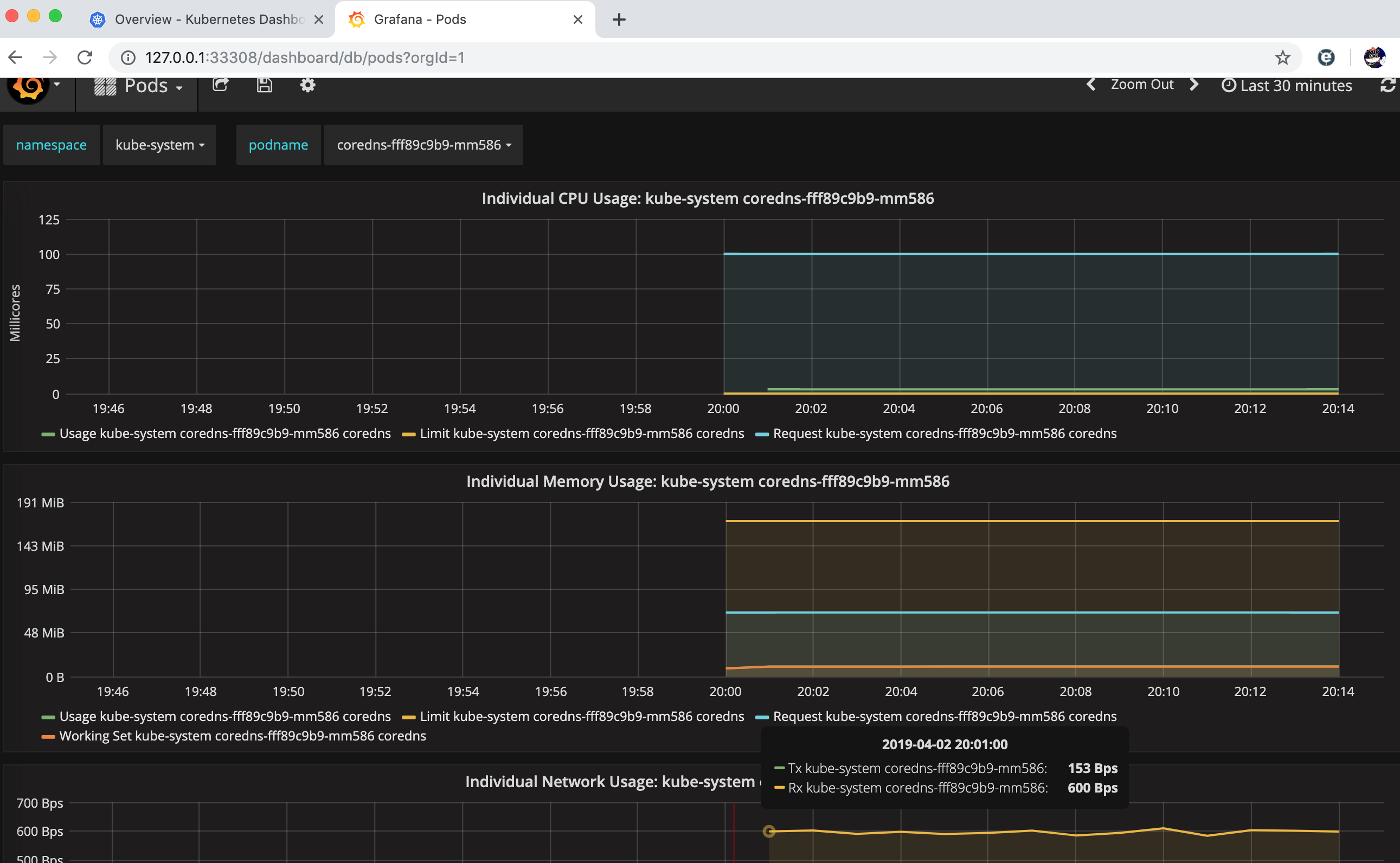Click the refresh dashboard icon
This screenshot has width=1400, height=863.
click(1388, 86)
